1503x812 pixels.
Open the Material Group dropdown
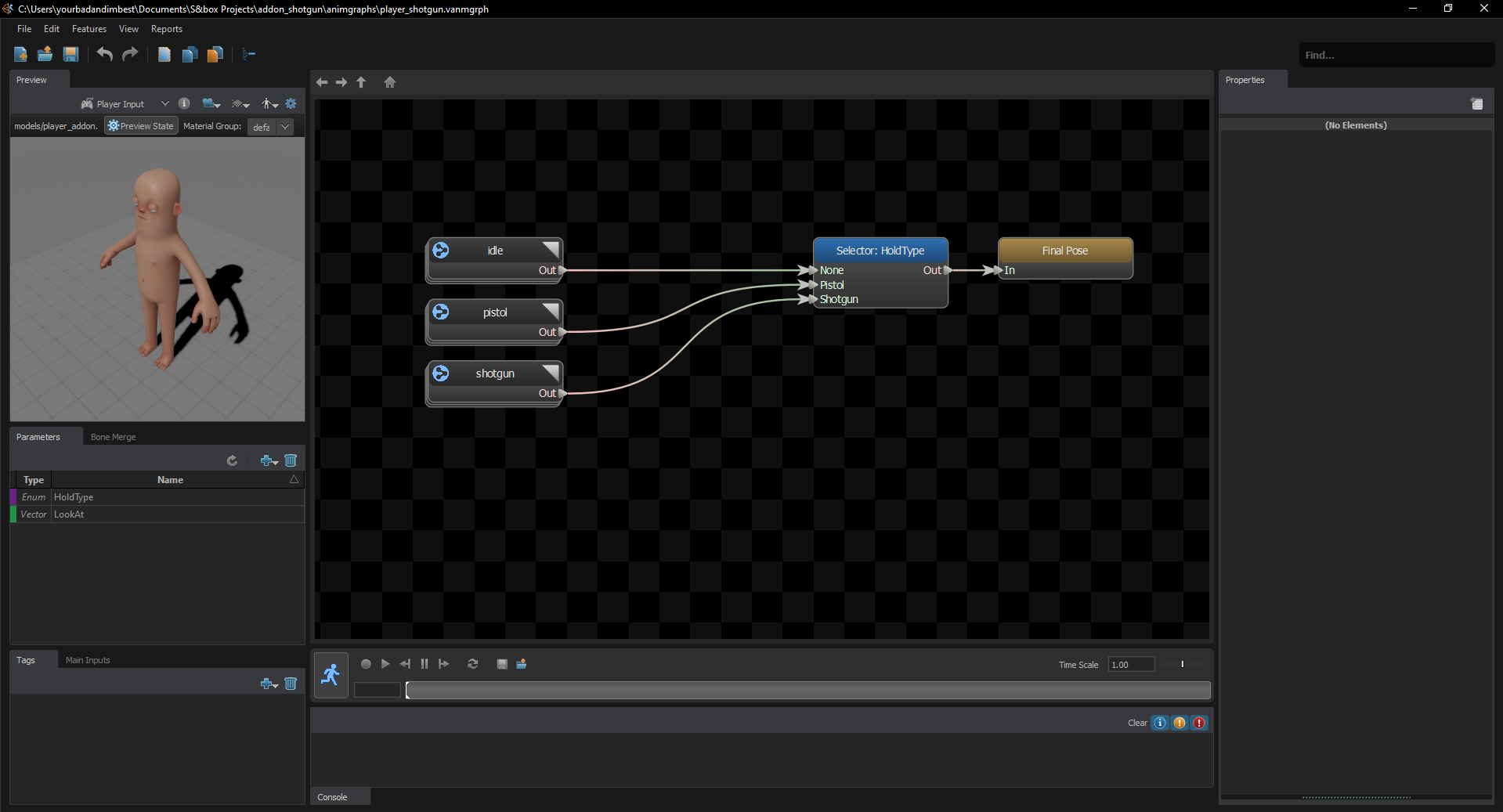[284, 126]
